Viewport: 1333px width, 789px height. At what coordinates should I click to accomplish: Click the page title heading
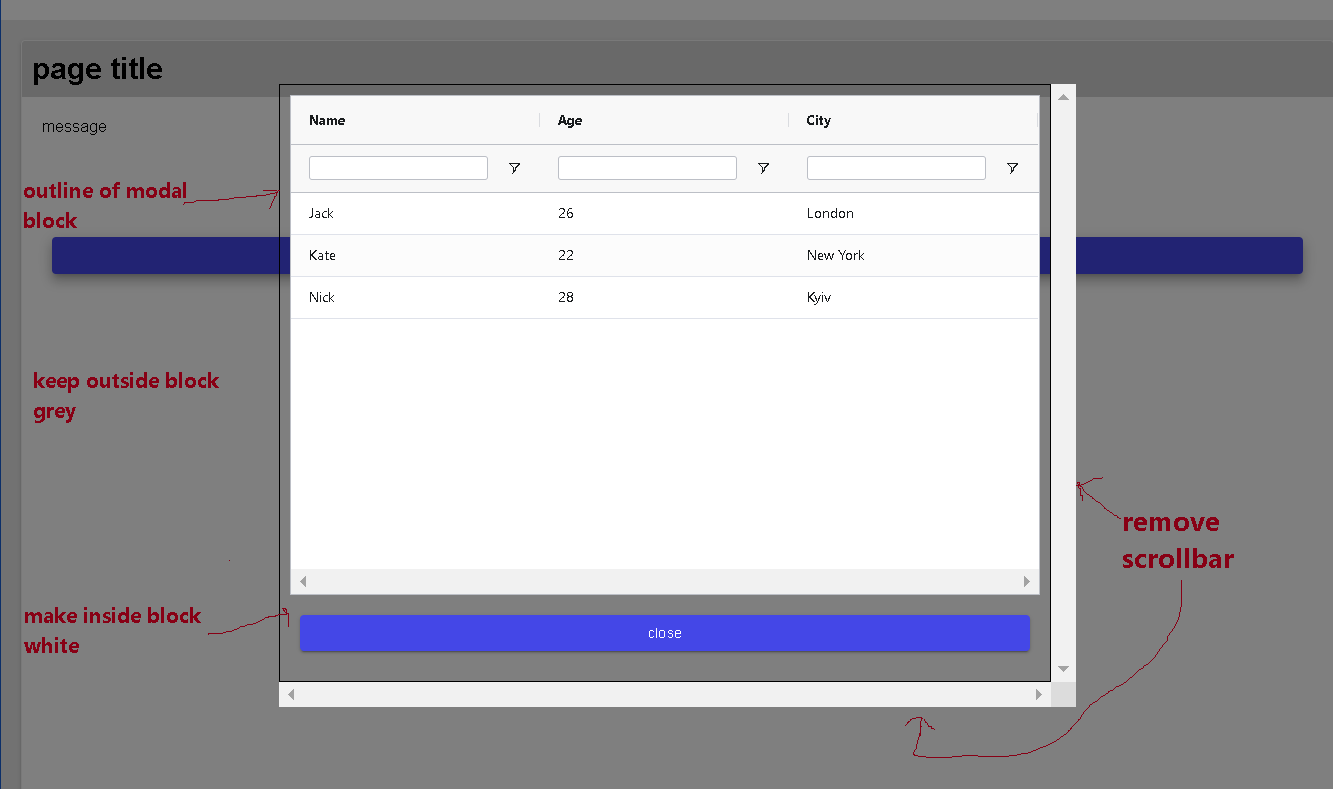pos(97,69)
